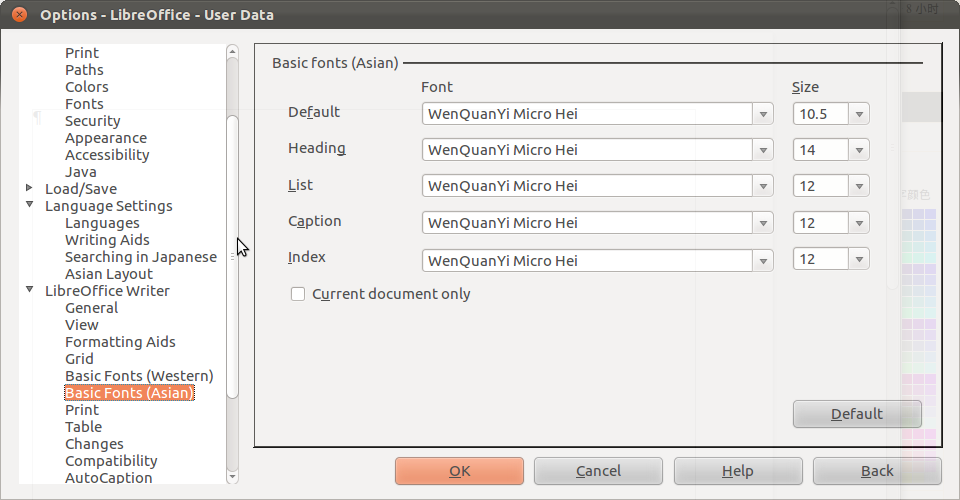Enable Current document only checkbox
960x500 pixels.
tap(298, 294)
